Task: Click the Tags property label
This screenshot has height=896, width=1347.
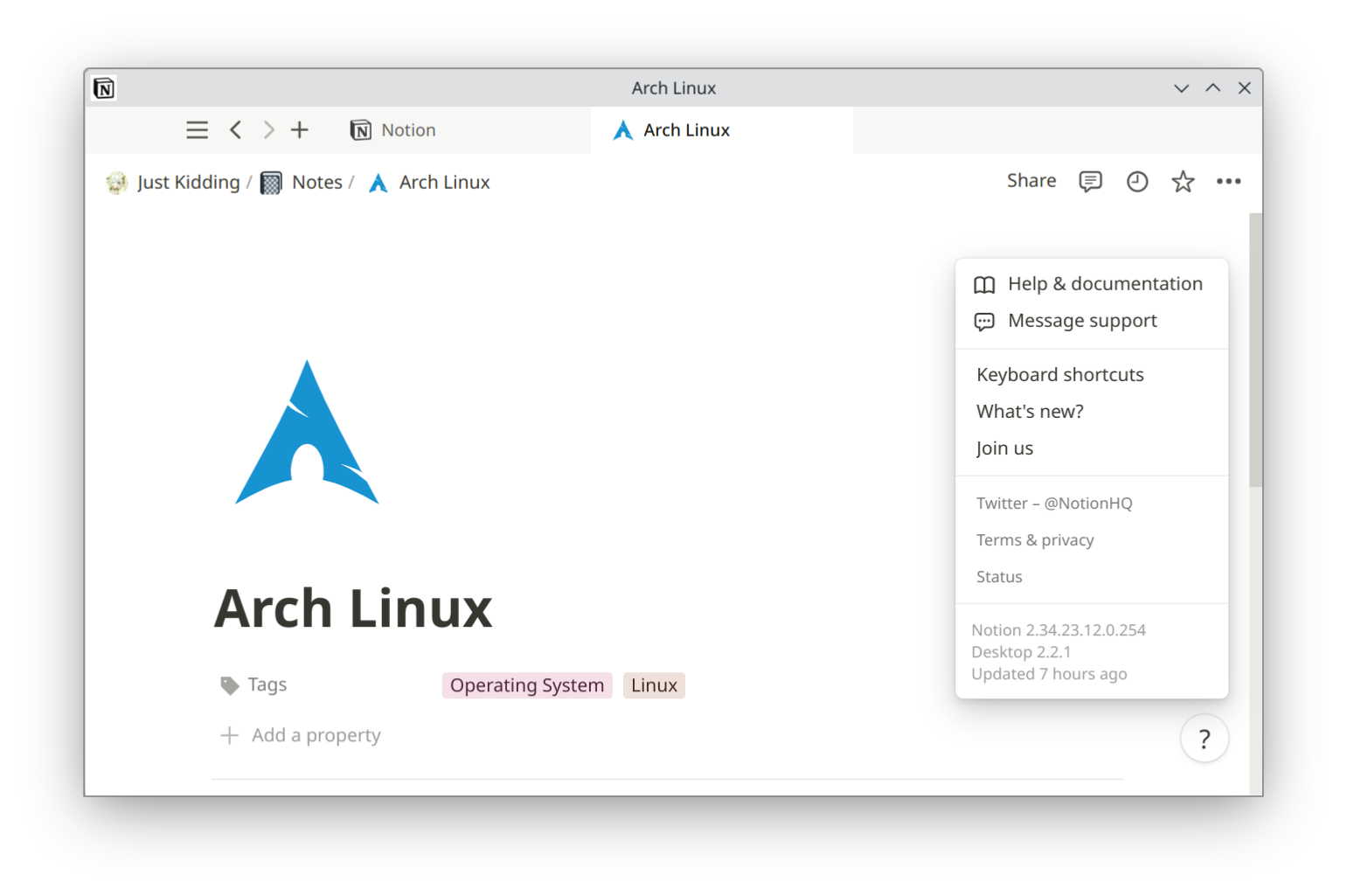Action: click(254, 685)
